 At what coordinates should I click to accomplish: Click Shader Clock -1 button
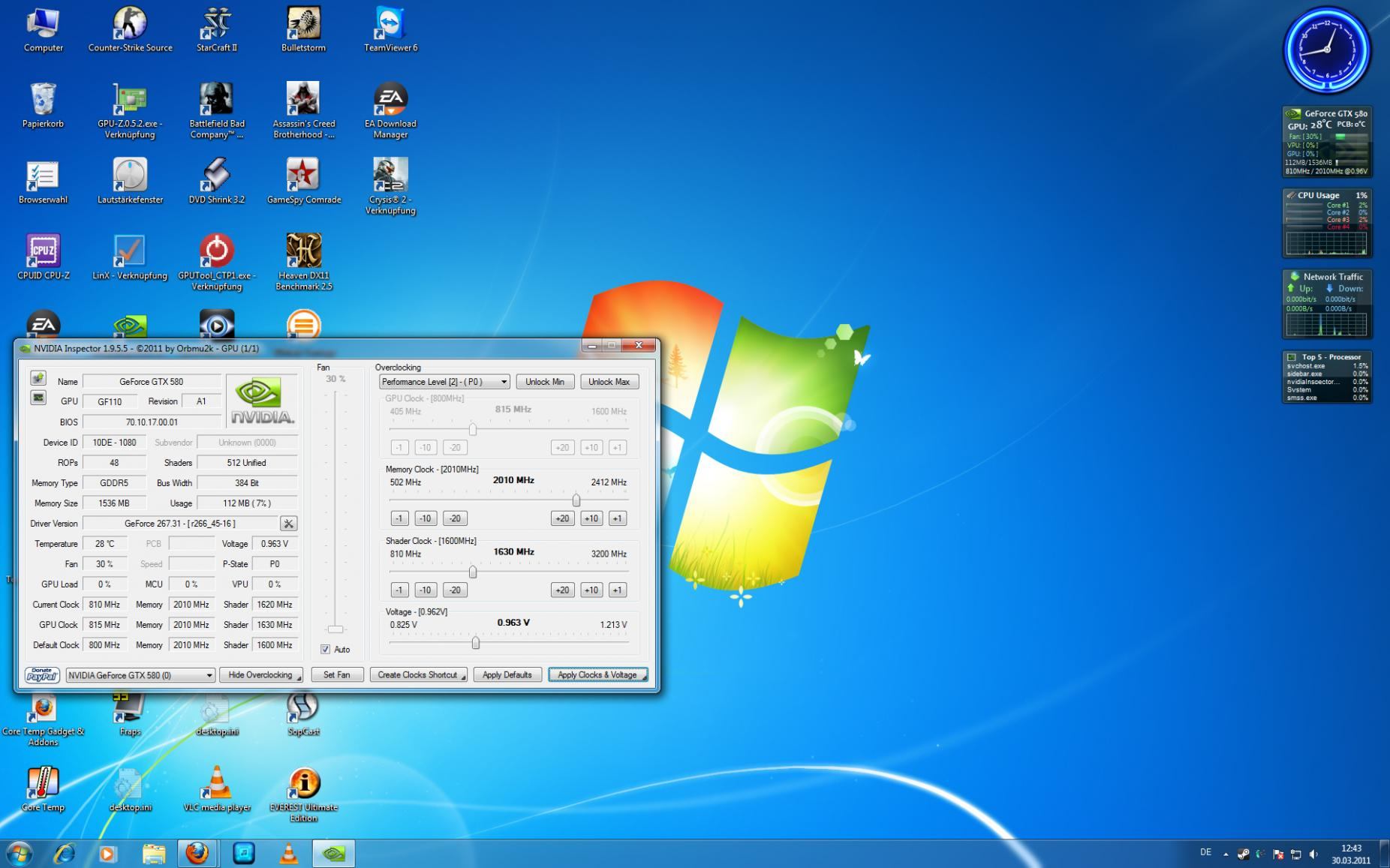[x=399, y=590]
